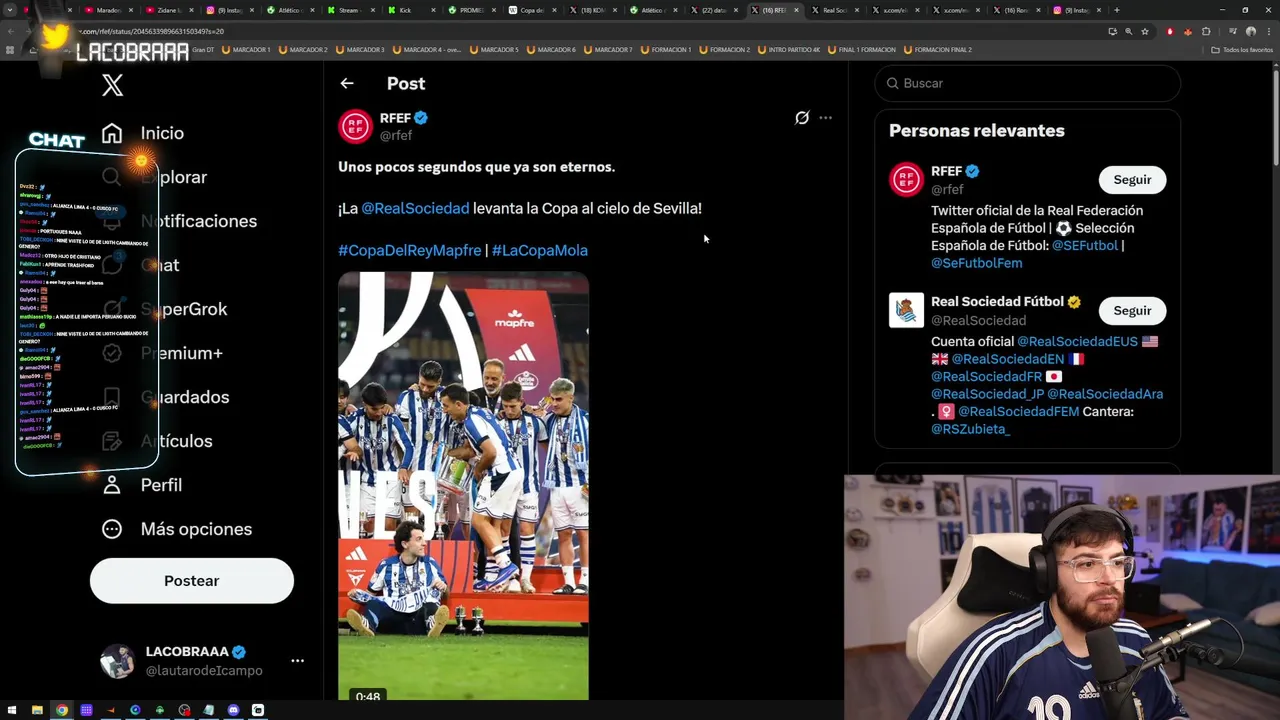Follow Real Sociedad Fútbol with Seguir
This screenshot has width=1280, height=720.
click(x=1132, y=311)
